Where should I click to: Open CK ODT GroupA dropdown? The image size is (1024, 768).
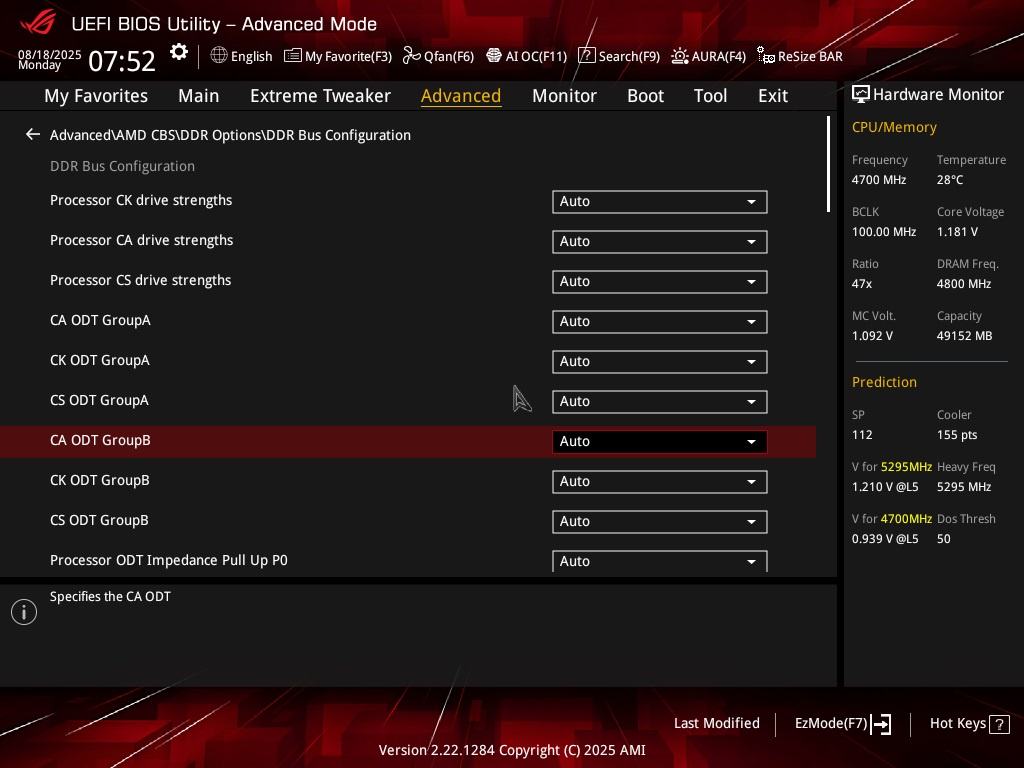[x=659, y=361]
